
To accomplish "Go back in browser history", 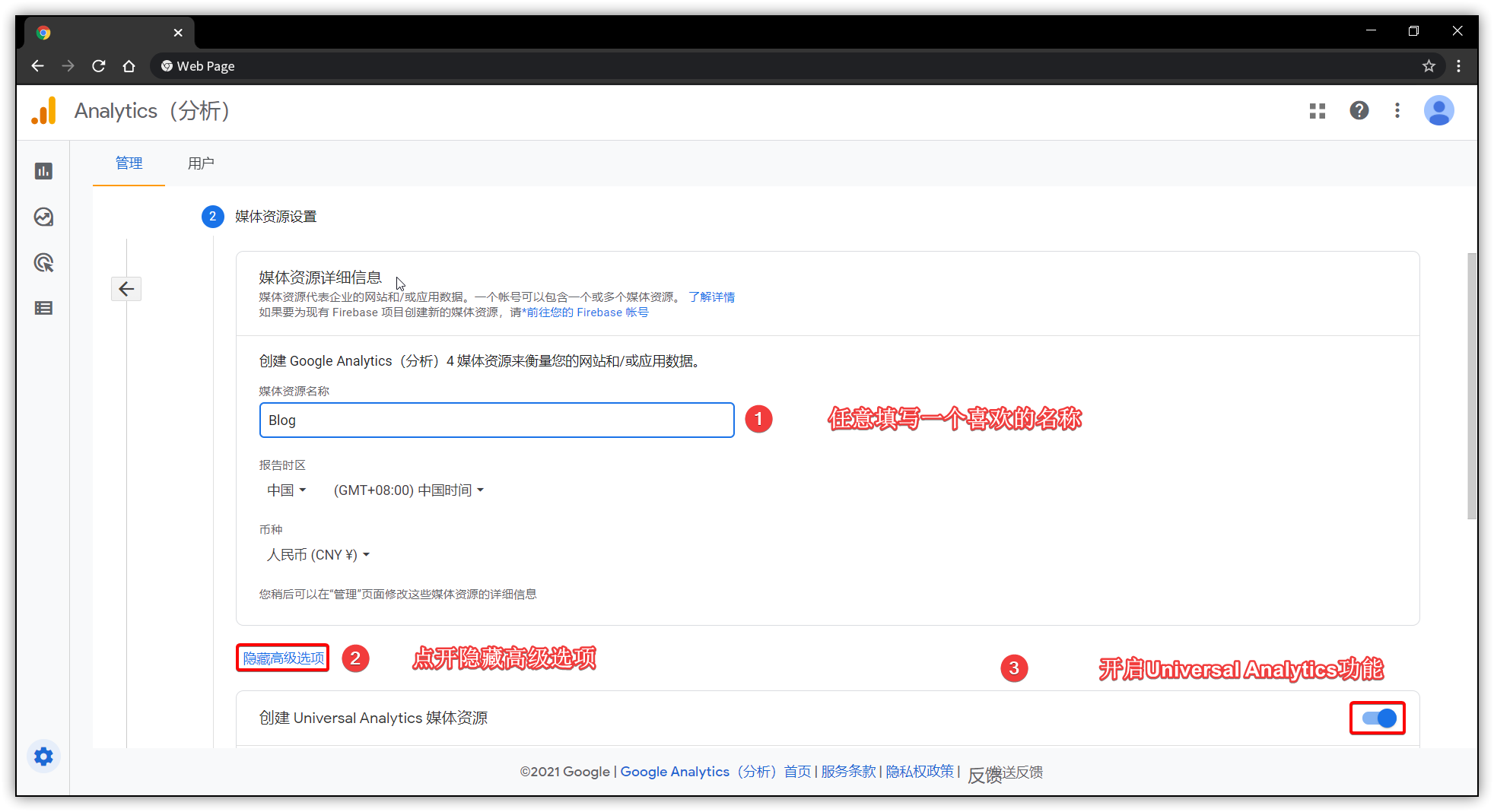I will click(37, 66).
